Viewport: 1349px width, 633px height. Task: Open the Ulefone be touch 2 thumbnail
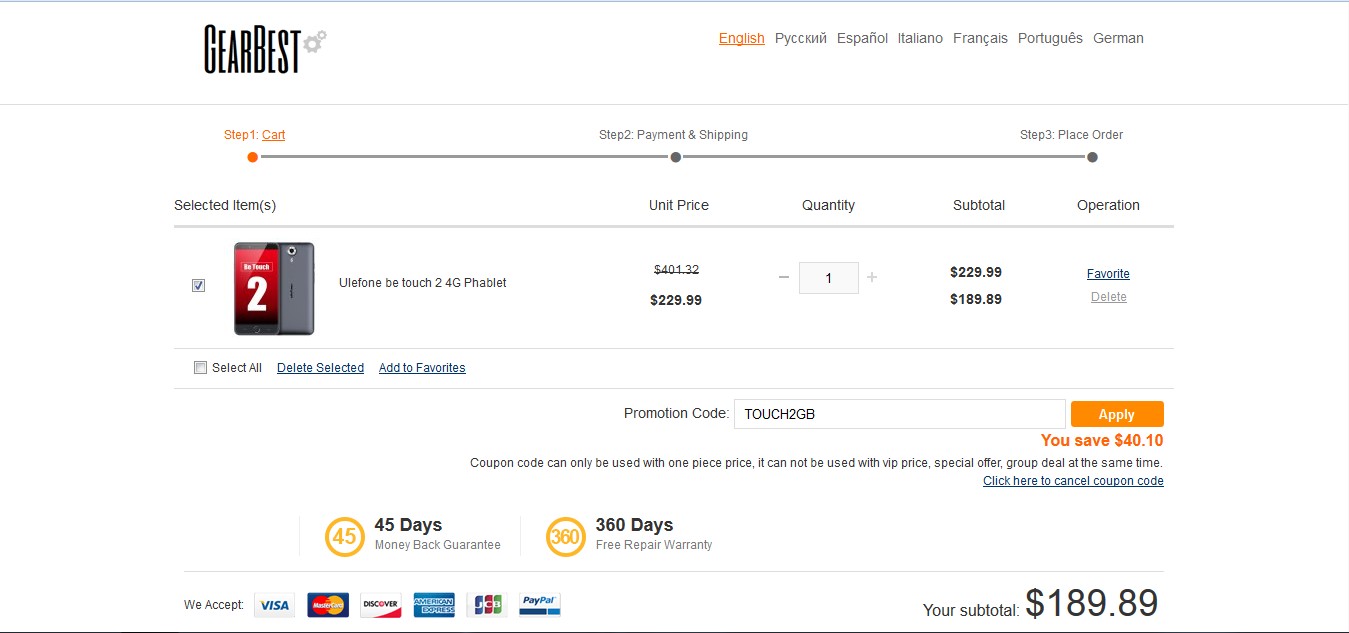click(274, 288)
